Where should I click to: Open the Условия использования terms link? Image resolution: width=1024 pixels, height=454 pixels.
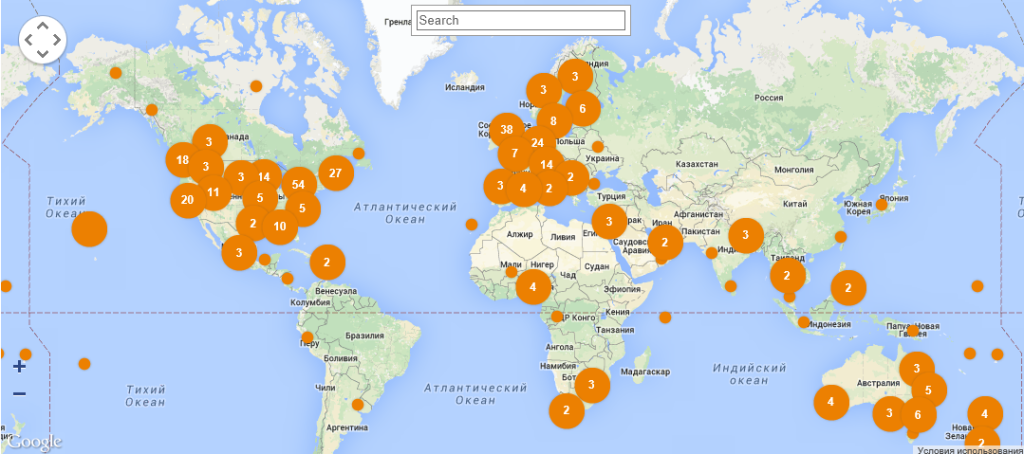coord(969,448)
